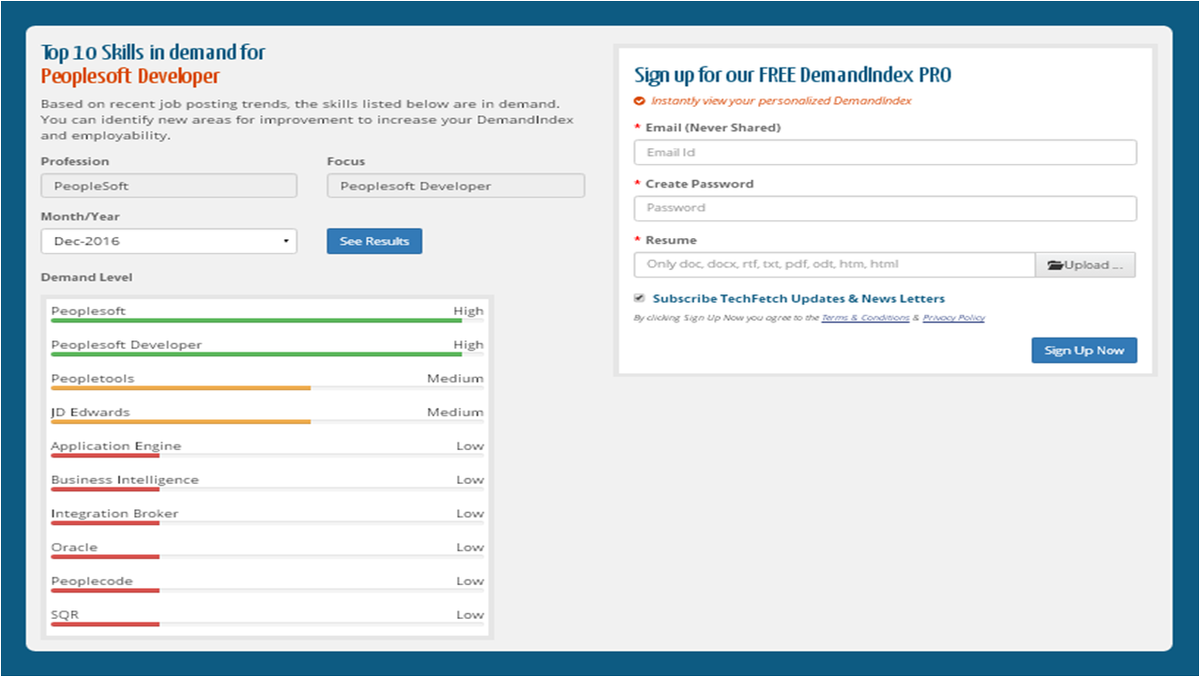The height and width of the screenshot is (677, 1200).
Task: Toggle Subscribe TechFetch Updates checkbox
Action: pos(640,298)
